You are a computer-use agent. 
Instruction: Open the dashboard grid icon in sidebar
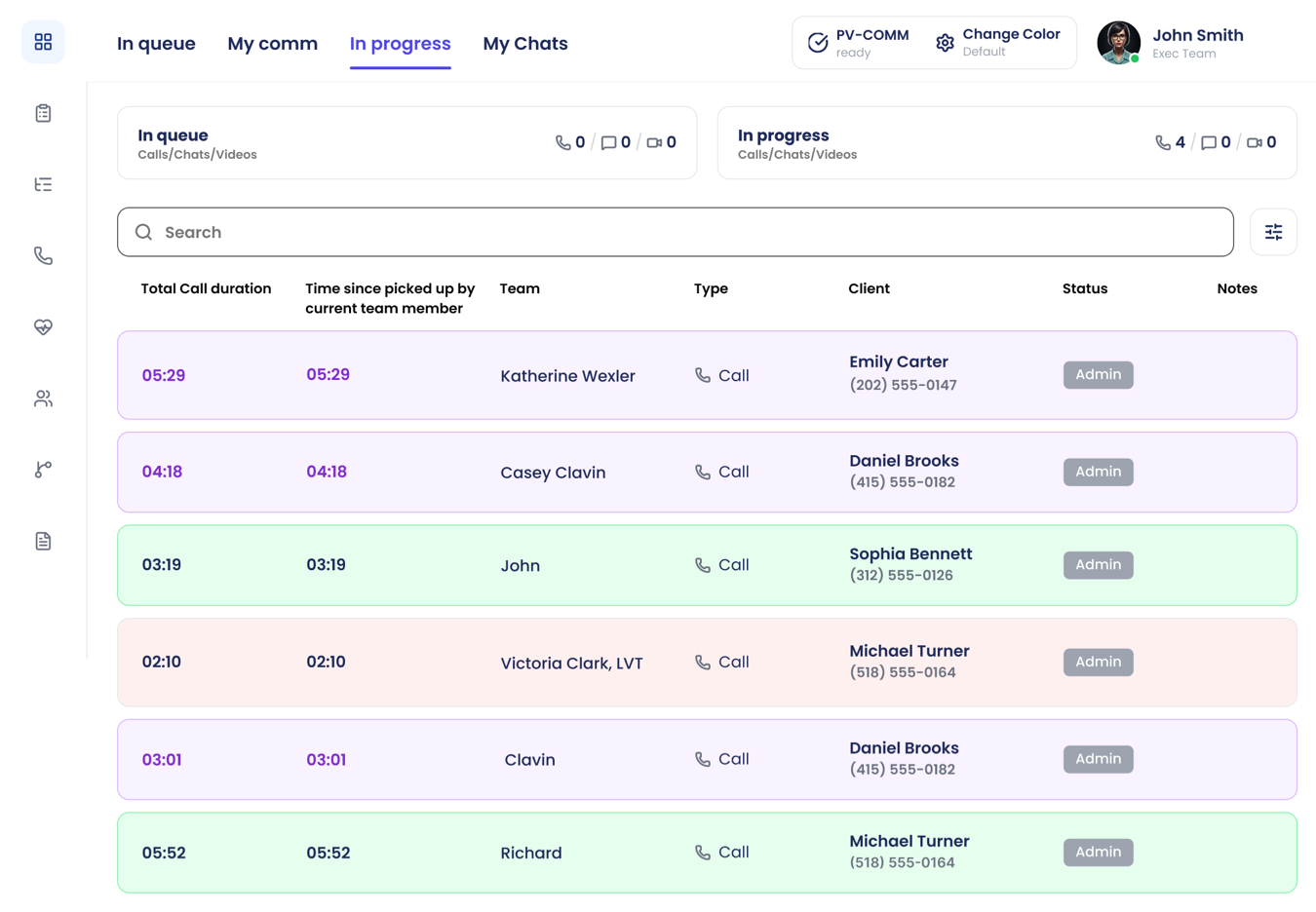[x=43, y=42]
